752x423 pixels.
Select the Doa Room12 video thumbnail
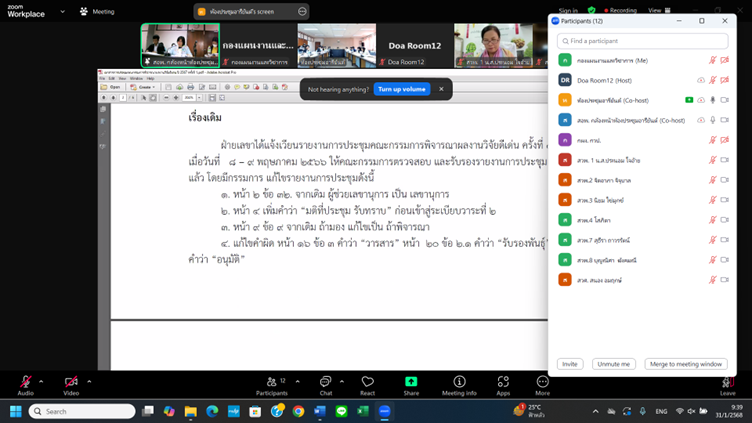[414, 46]
